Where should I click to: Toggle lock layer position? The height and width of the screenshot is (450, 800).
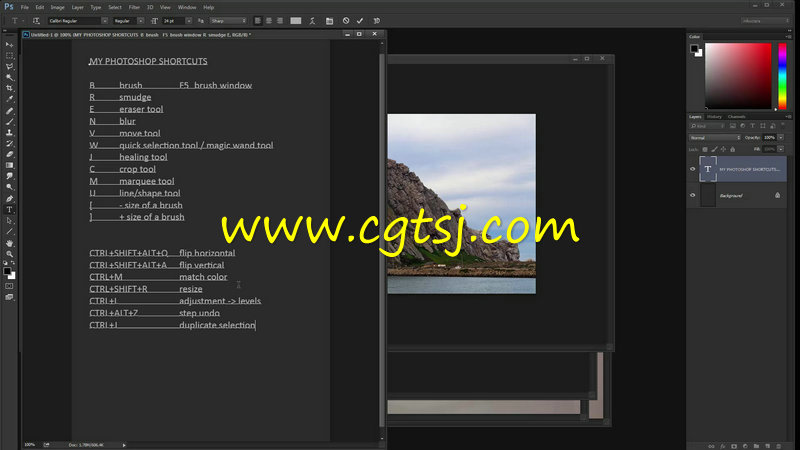723,149
